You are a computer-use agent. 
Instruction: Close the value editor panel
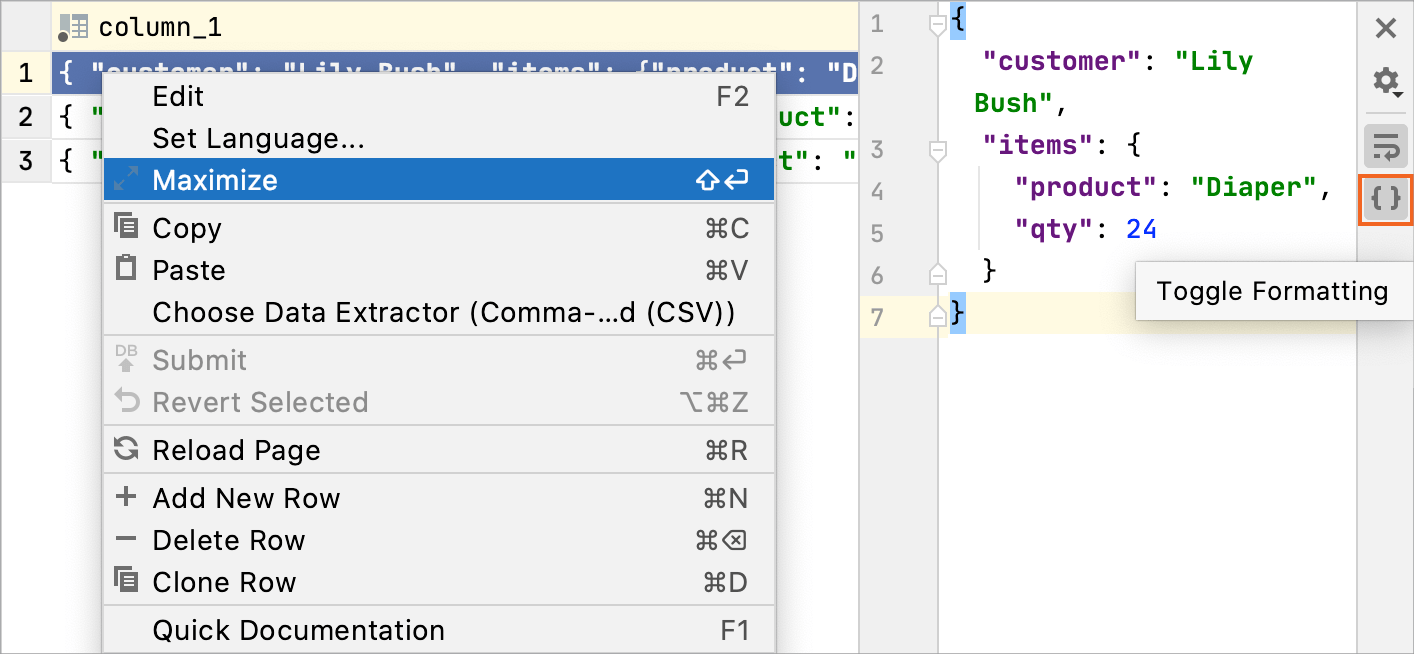1386,28
